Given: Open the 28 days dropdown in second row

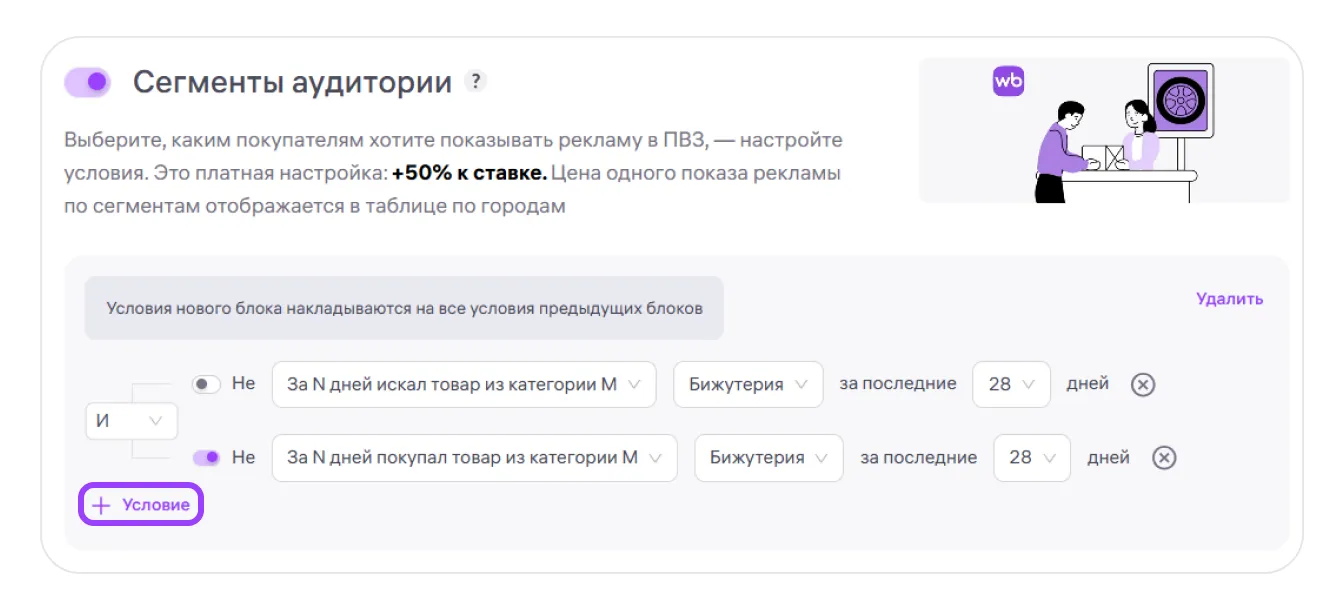Looking at the screenshot, I should (1032, 457).
